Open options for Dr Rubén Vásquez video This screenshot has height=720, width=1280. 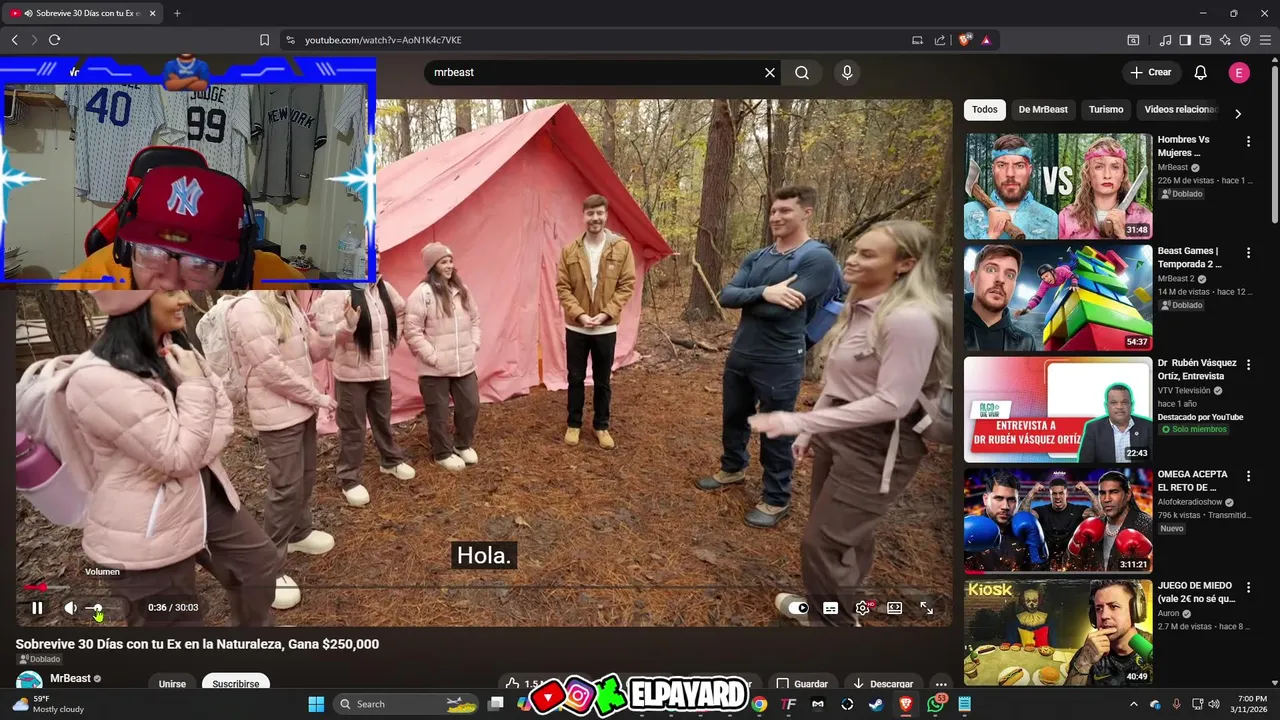[1248, 365]
